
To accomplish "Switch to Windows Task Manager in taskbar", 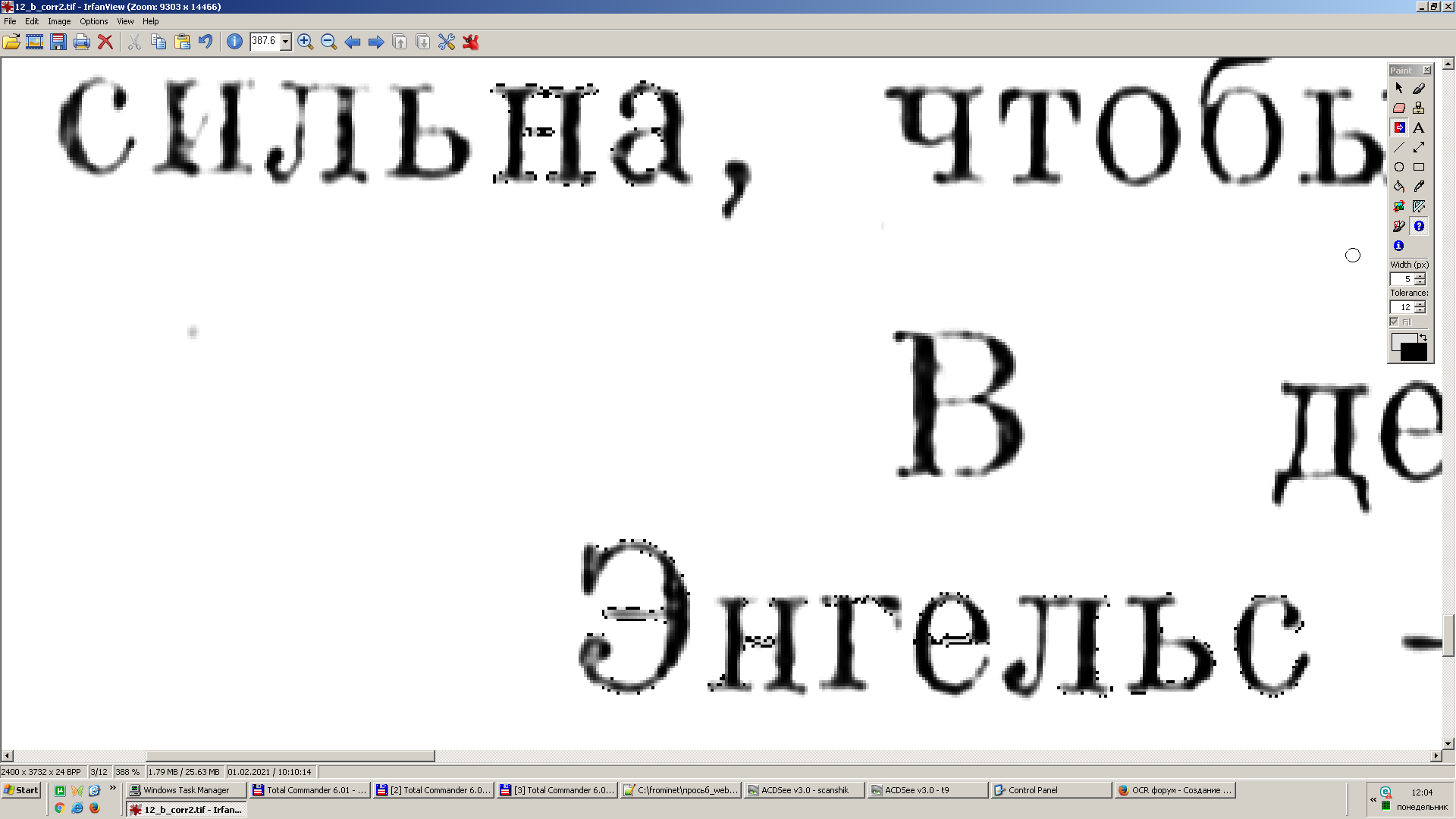I will [187, 790].
